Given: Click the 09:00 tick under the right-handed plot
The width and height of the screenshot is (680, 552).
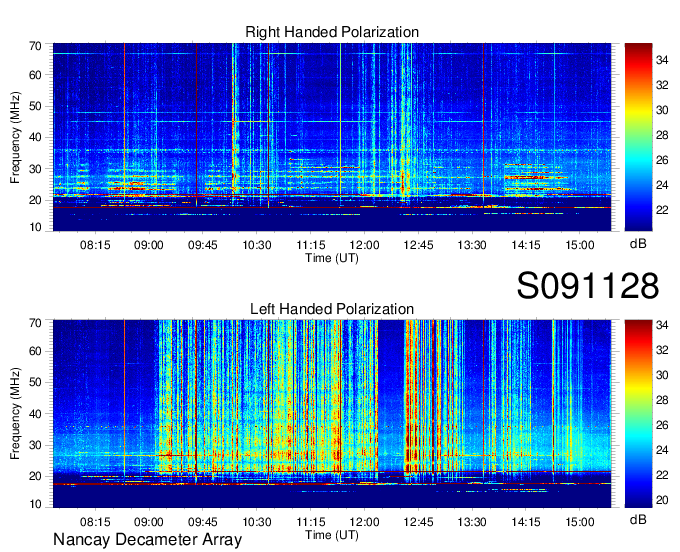Looking at the screenshot, I should click(149, 245).
